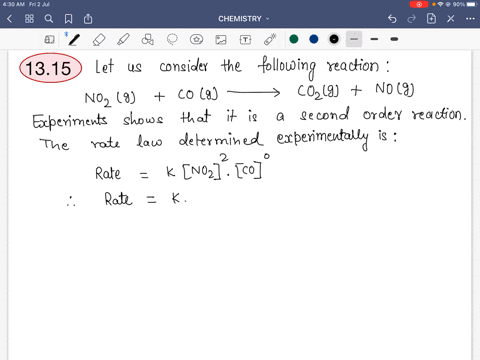
Task: Open the more options ellipsis menu
Action: [470, 19]
